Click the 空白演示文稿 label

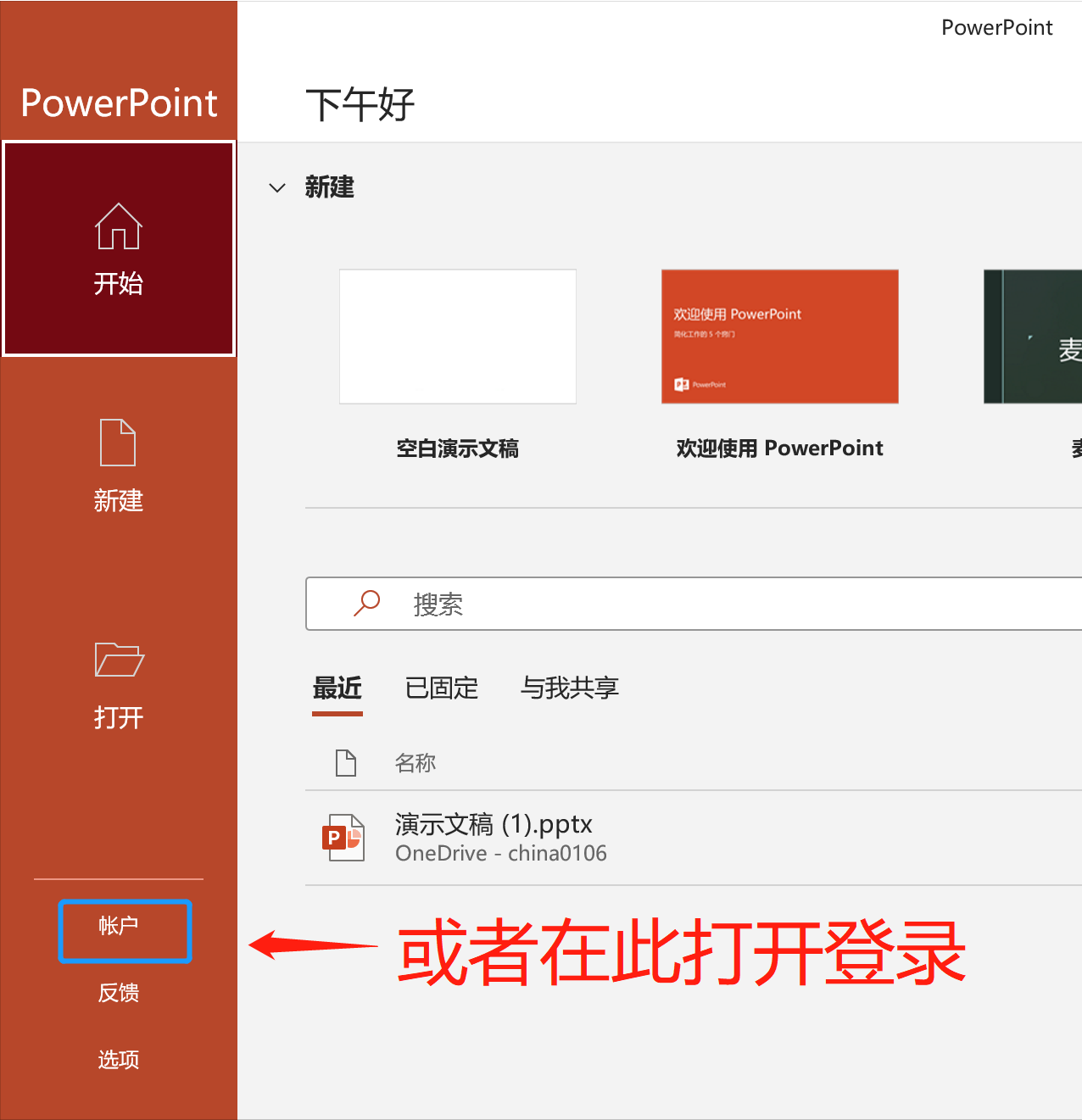458,449
